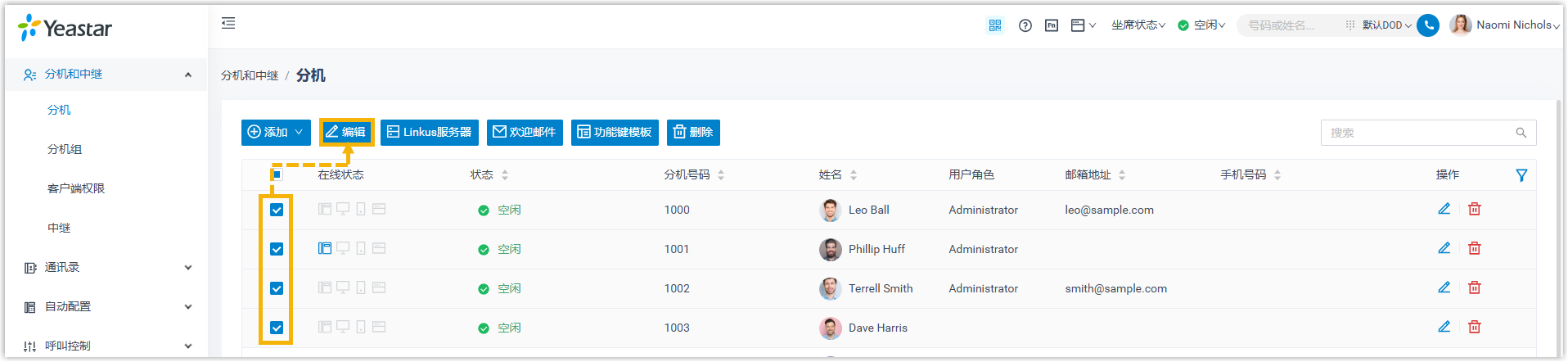Expand the 通讯录 sidebar section
The width and height of the screenshot is (1568, 362).
coord(106,268)
